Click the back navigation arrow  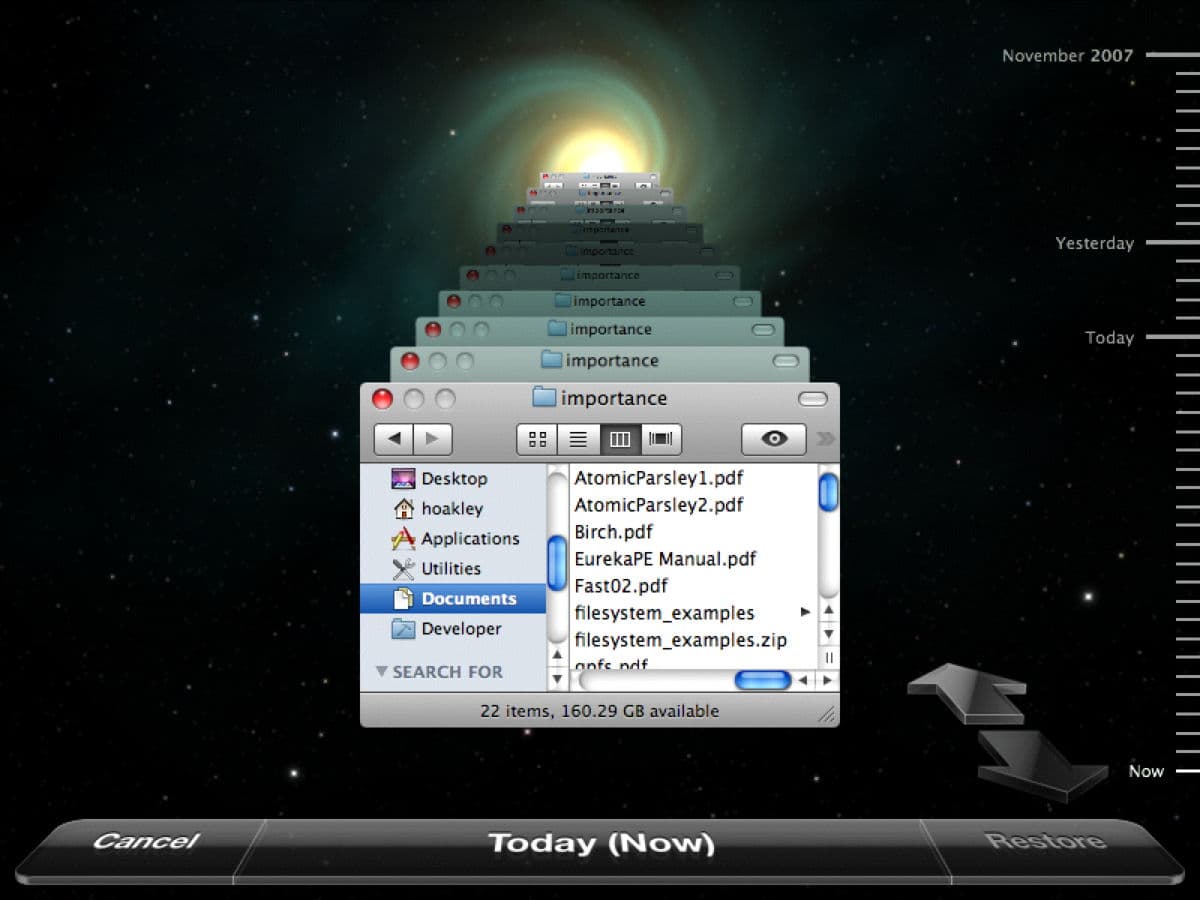394,438
